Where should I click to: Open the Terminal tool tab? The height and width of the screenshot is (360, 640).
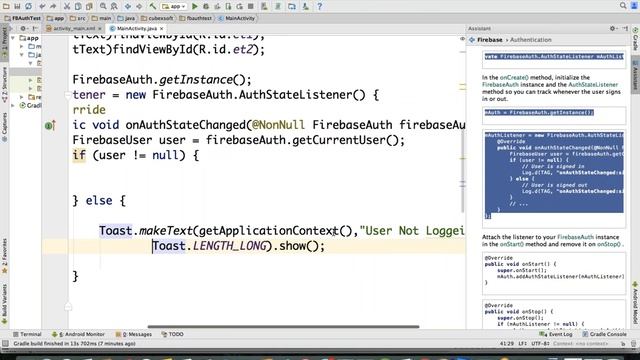[x=27, y=334]
